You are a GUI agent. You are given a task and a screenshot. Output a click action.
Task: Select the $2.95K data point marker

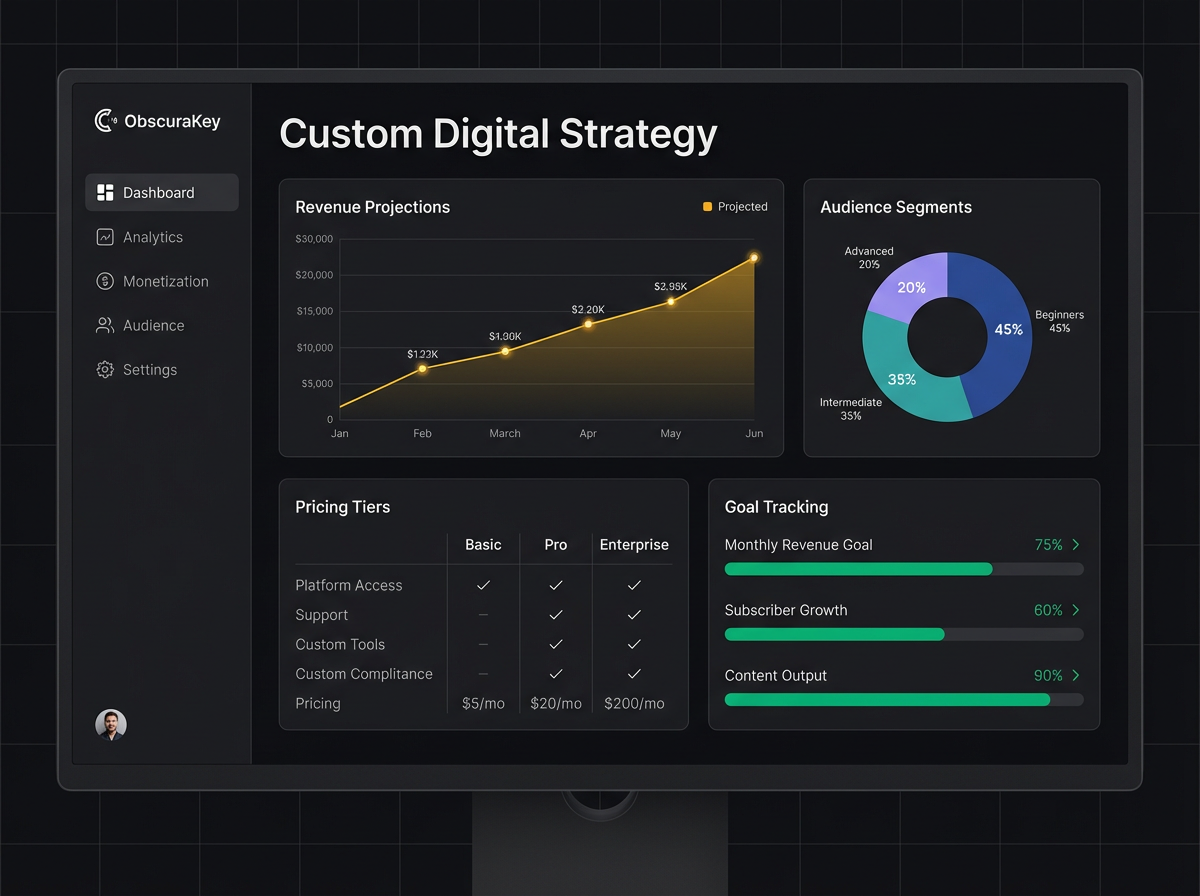click(x=670, y=303)
